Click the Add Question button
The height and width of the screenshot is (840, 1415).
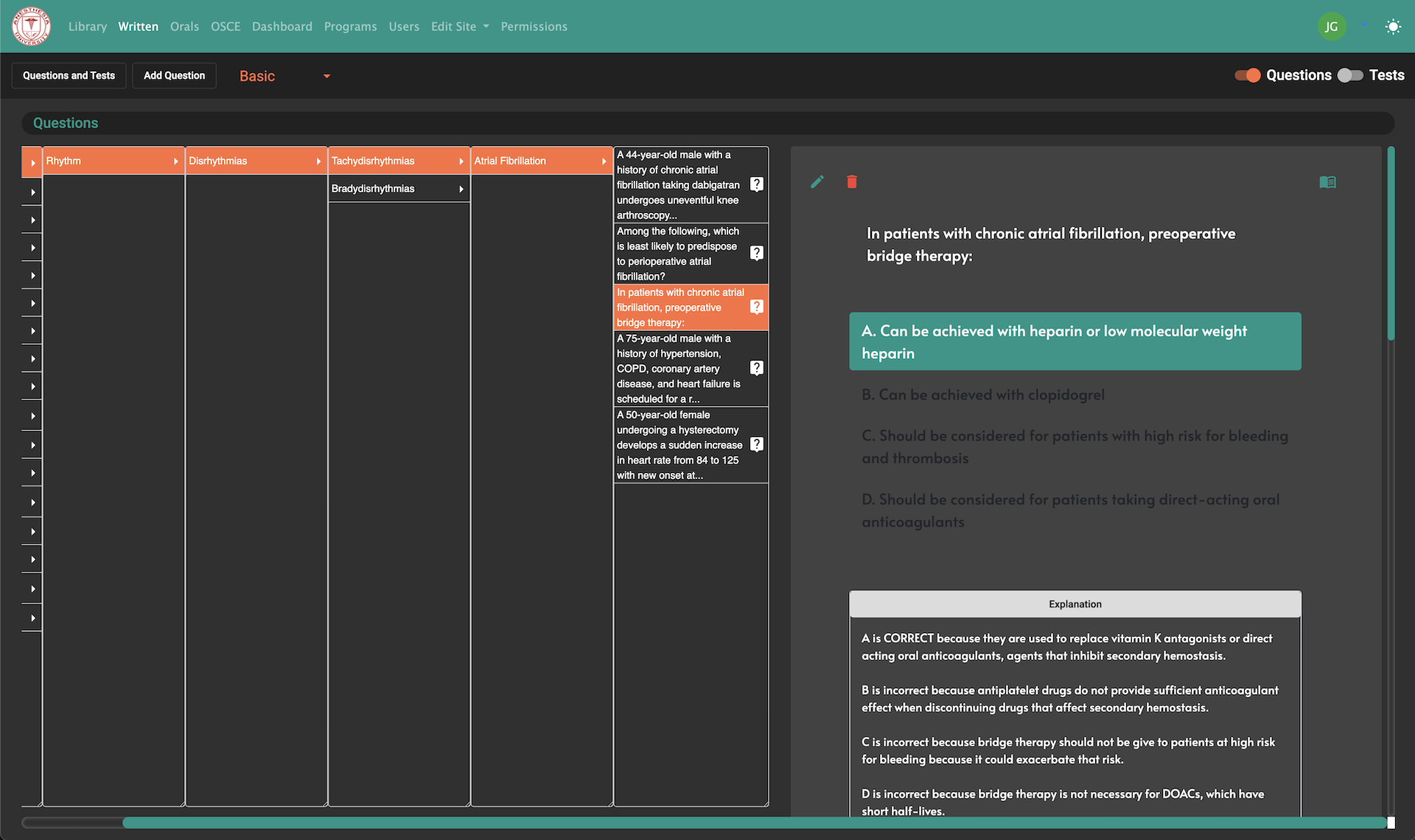point(174,75)
